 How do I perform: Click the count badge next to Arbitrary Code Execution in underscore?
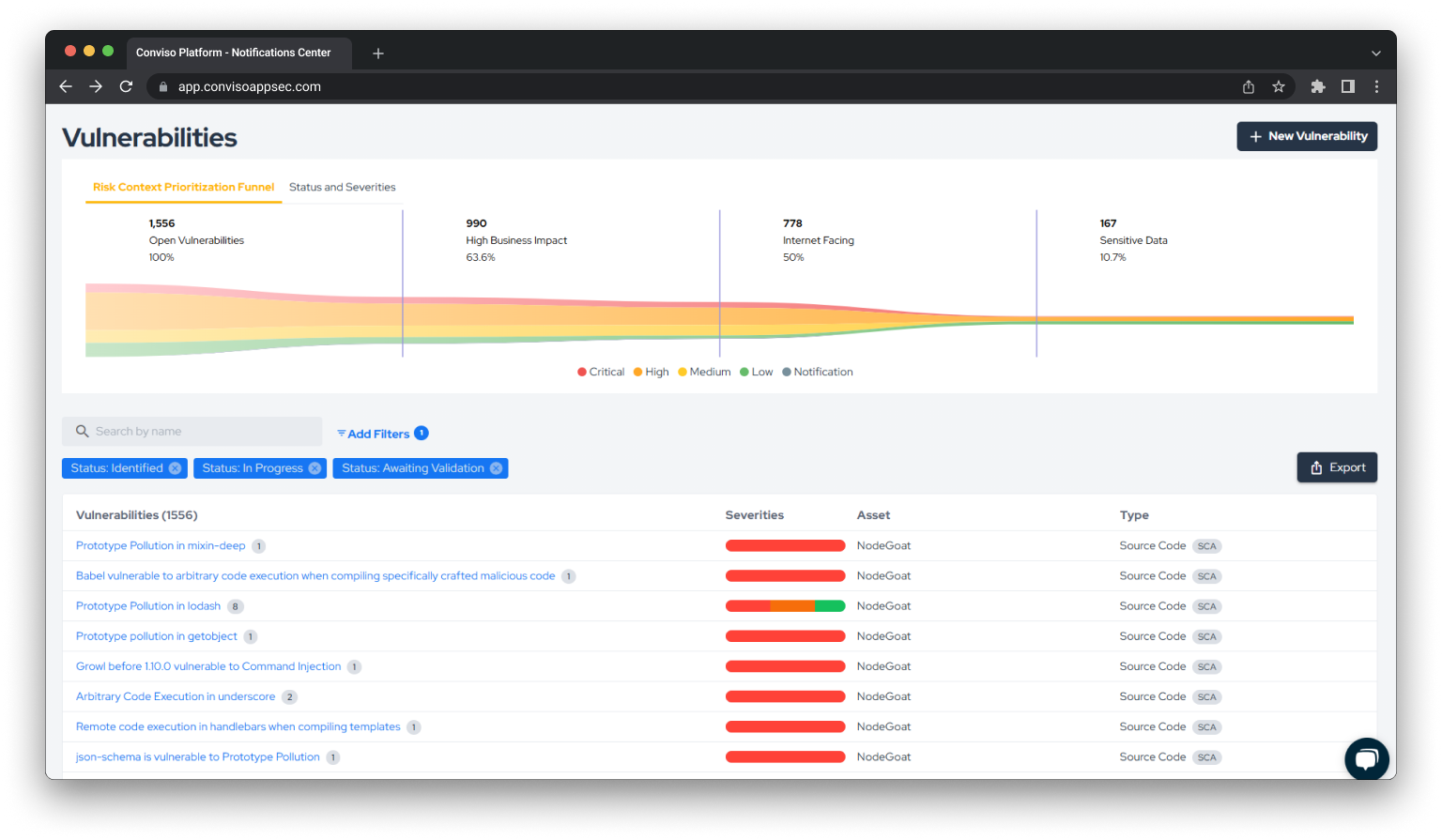coord(290,696)
